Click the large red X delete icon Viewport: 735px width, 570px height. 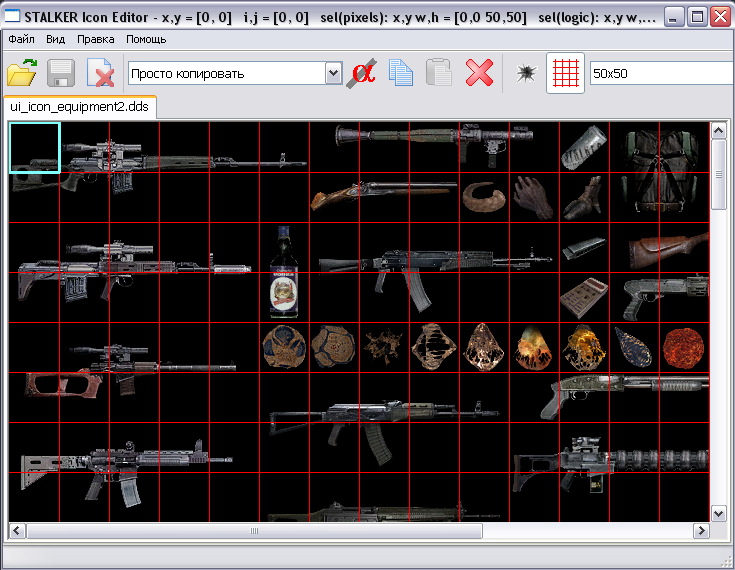click(x=480, y=73)
